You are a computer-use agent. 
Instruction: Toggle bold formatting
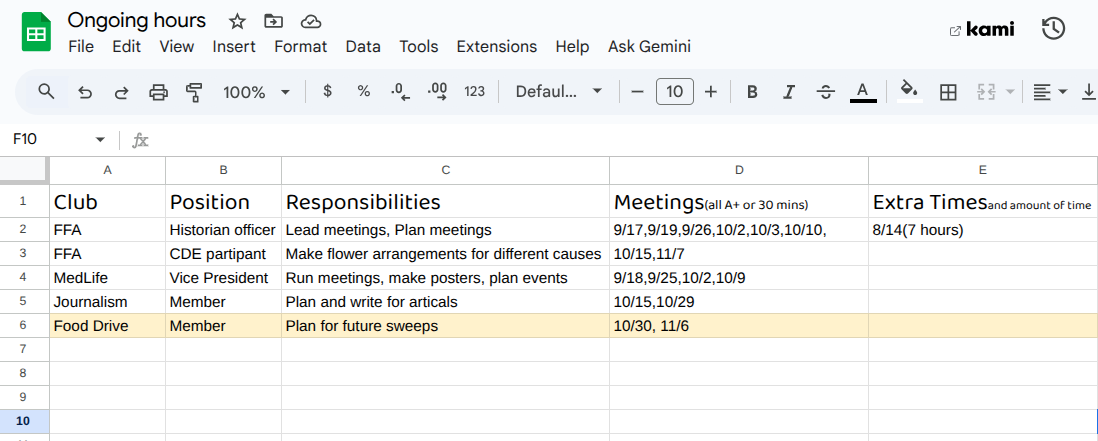(752, 92)
